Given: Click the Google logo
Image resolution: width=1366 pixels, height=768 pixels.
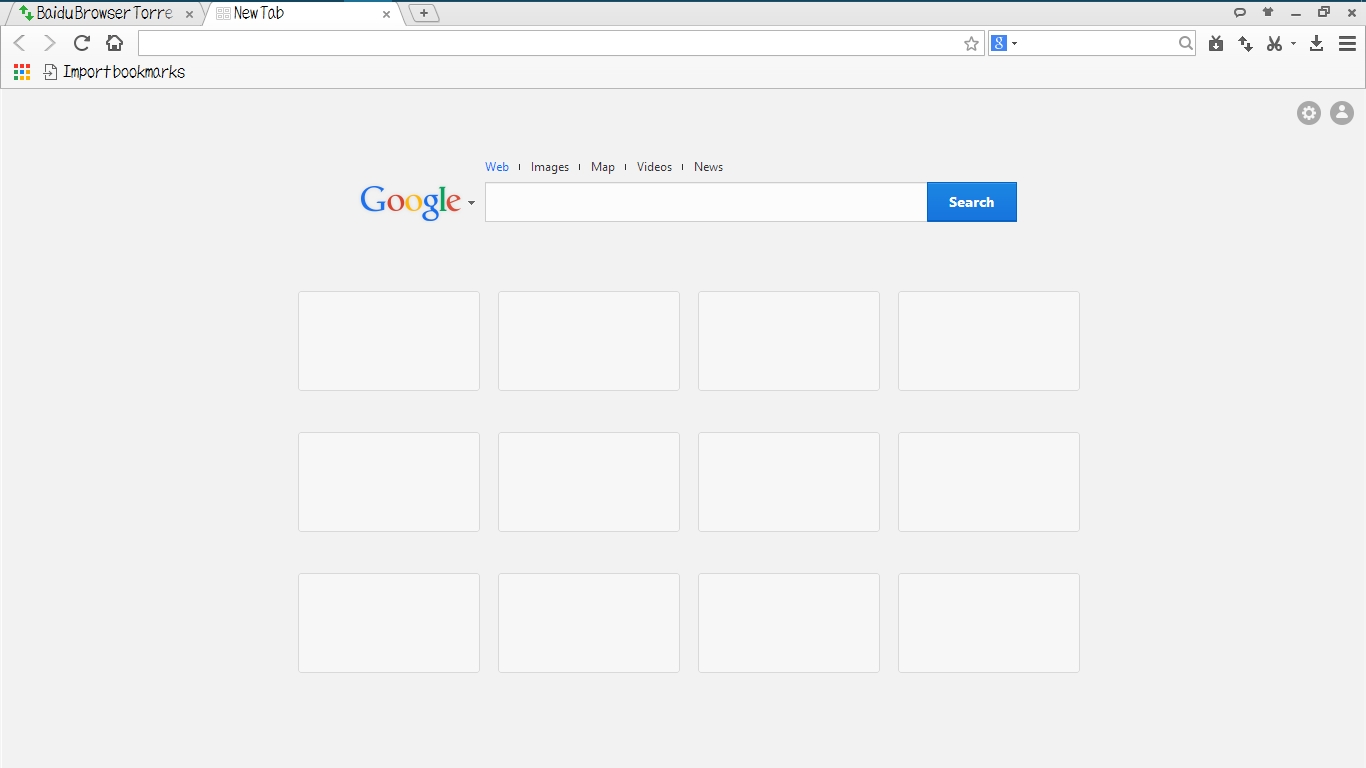Looking at the screenshot, I should pyautogui.click(x=411, y=201).
